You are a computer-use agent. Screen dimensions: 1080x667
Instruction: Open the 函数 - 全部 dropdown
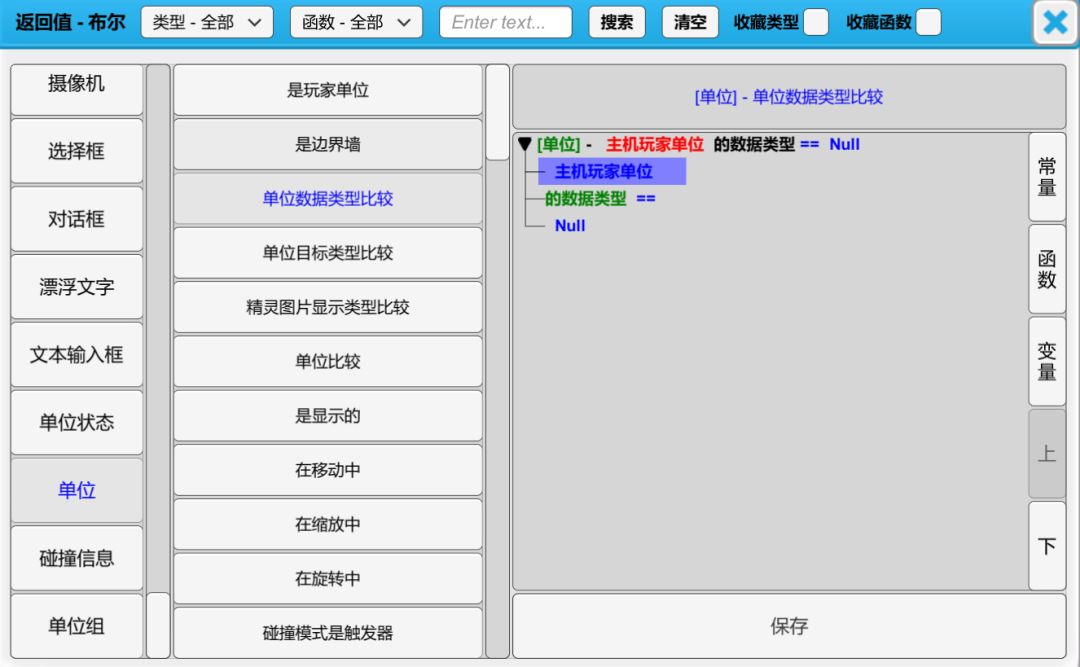(x=356, y=22)
